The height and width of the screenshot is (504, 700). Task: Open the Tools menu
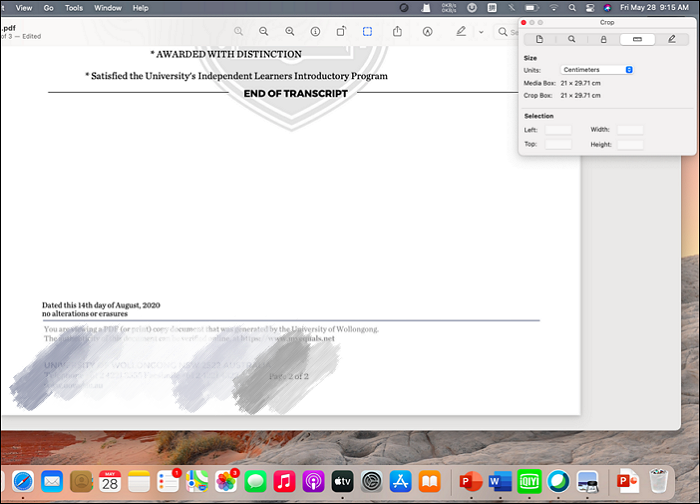tap(74, 7)
